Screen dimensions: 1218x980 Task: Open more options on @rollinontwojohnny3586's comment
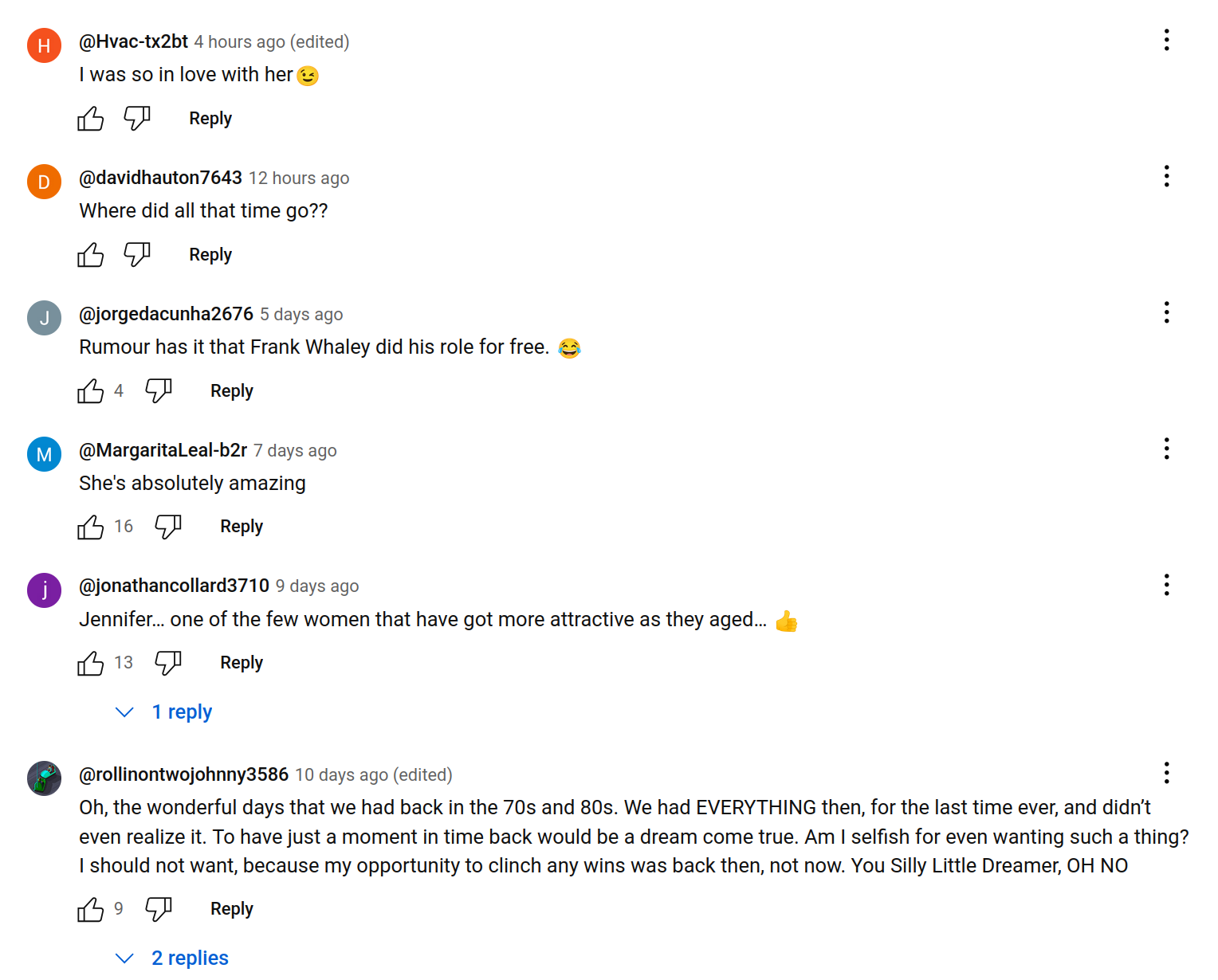tap(1166, 773)
